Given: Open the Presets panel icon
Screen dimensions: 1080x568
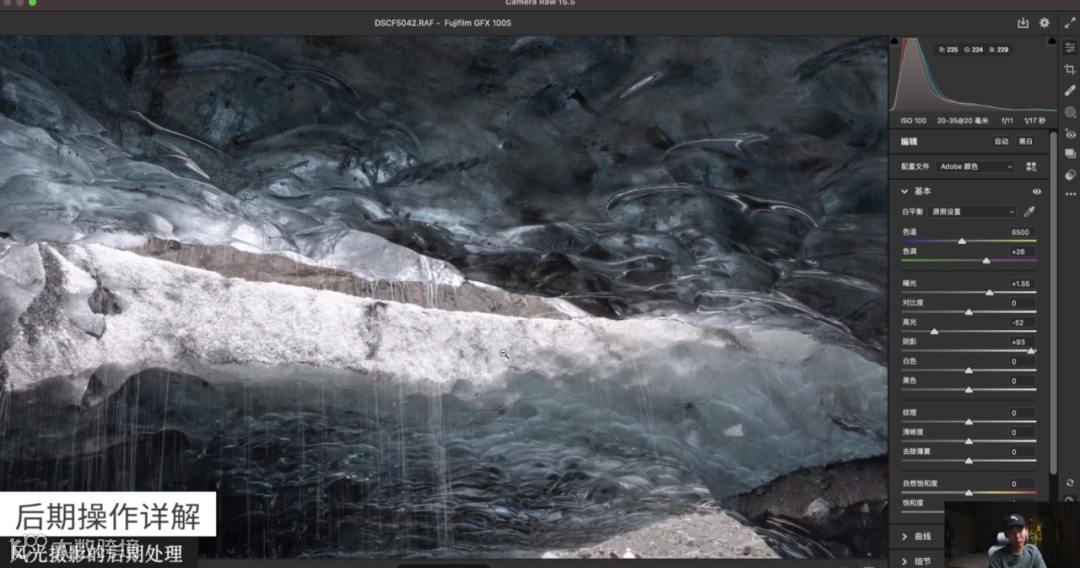Looking at the screenshot, I should click(1070, 175).
